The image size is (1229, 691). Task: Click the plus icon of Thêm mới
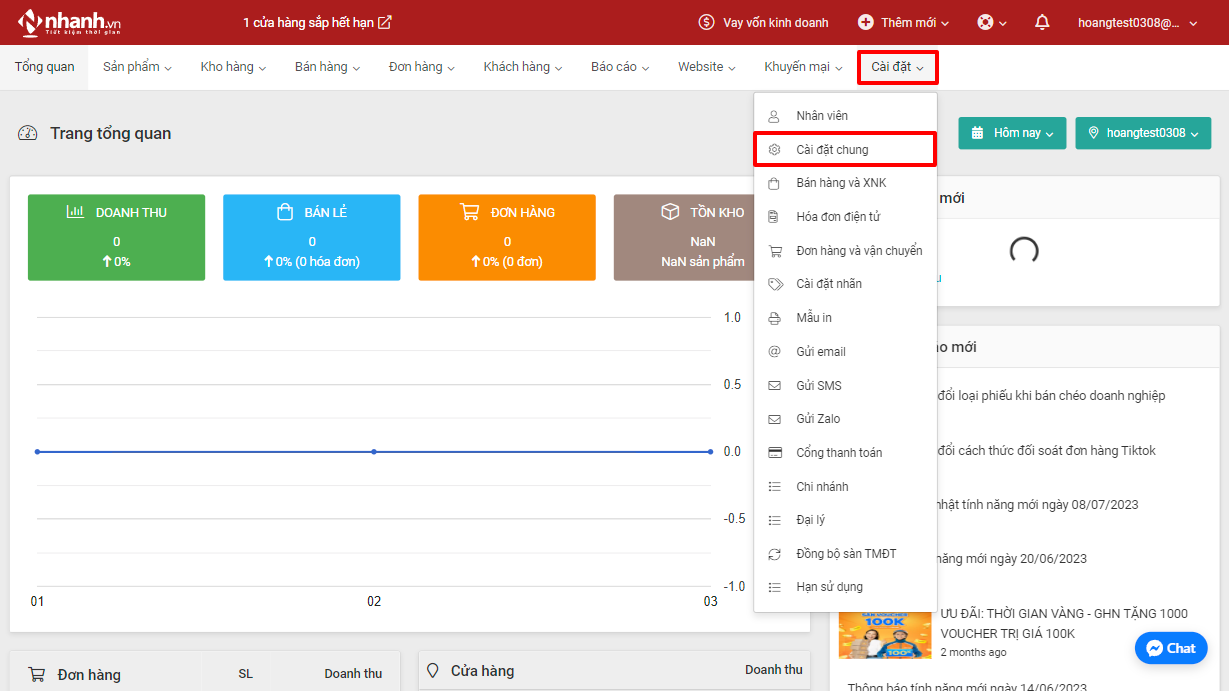coord(866,22)
